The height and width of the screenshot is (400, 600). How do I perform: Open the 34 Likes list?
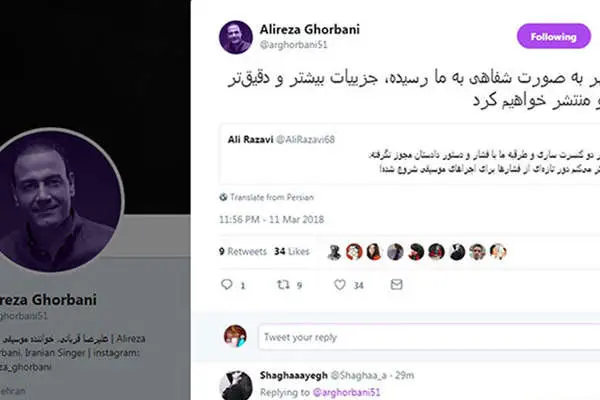coord(292,251)
